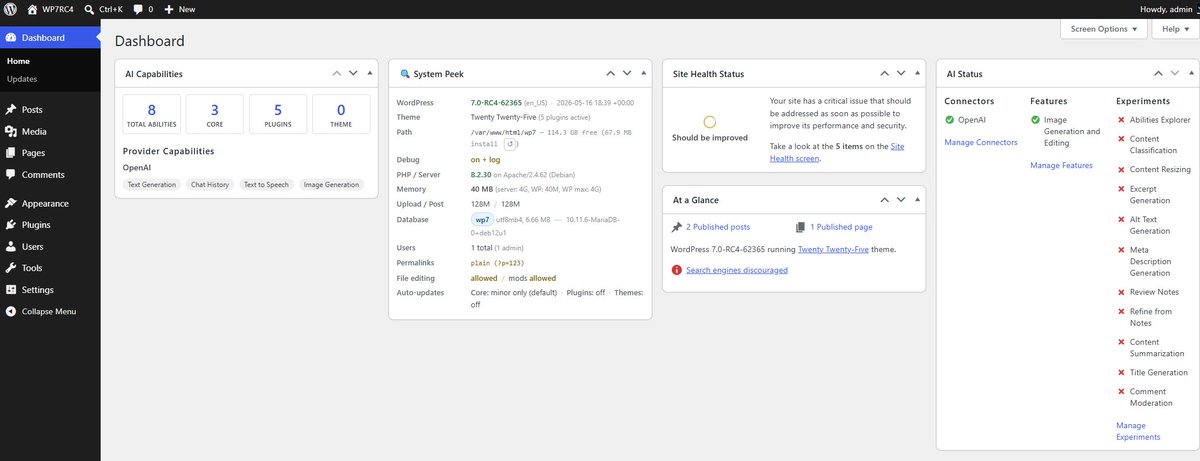This screenshot has height=461, width=1200.
Task: Open Site Health screen link
Action: (x=838, y=152)
